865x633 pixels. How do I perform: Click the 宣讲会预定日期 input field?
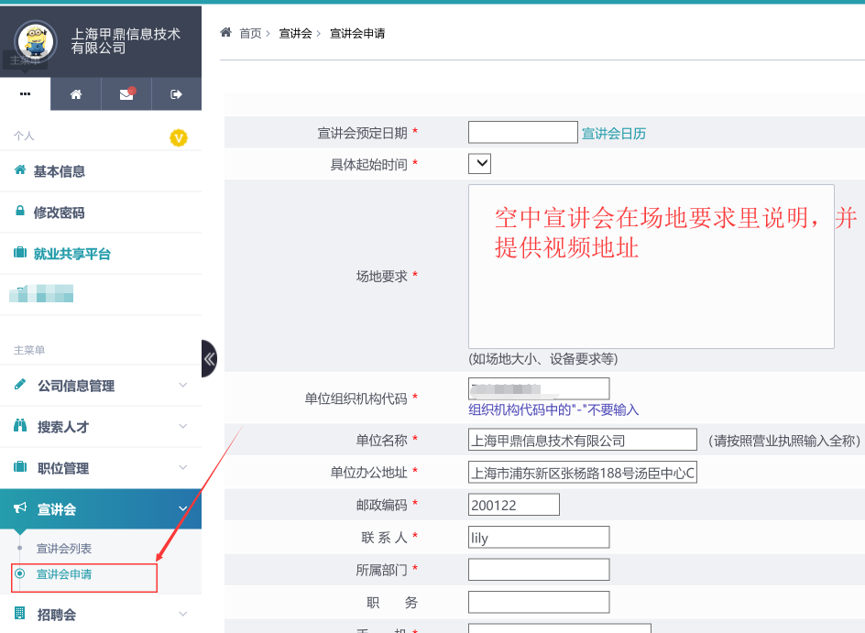point(522,131)
